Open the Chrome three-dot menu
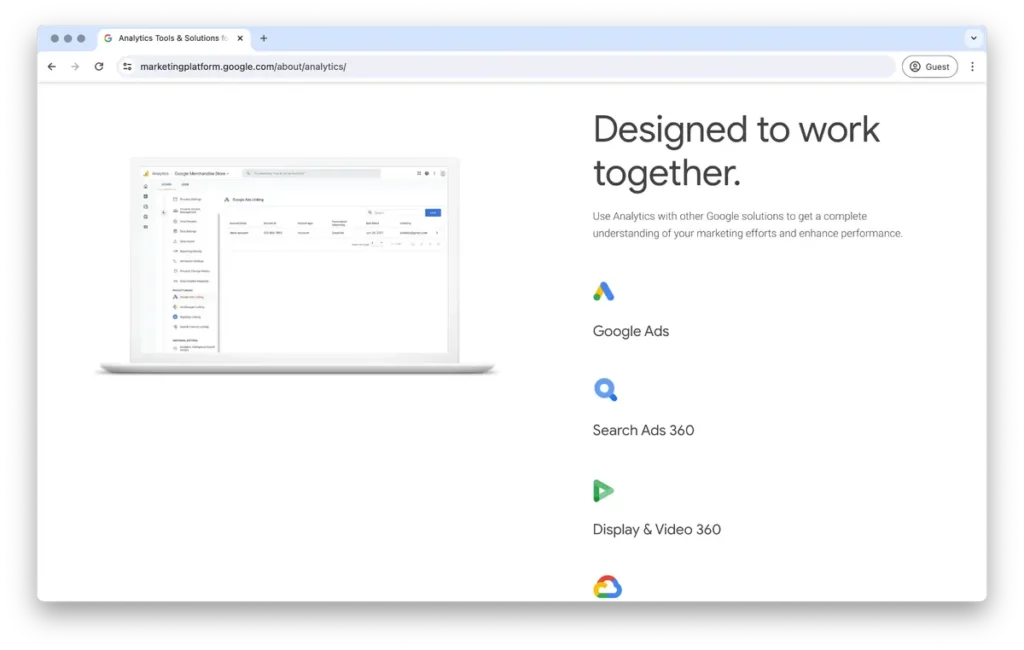The image size is (1024, 650). [972, 67]
